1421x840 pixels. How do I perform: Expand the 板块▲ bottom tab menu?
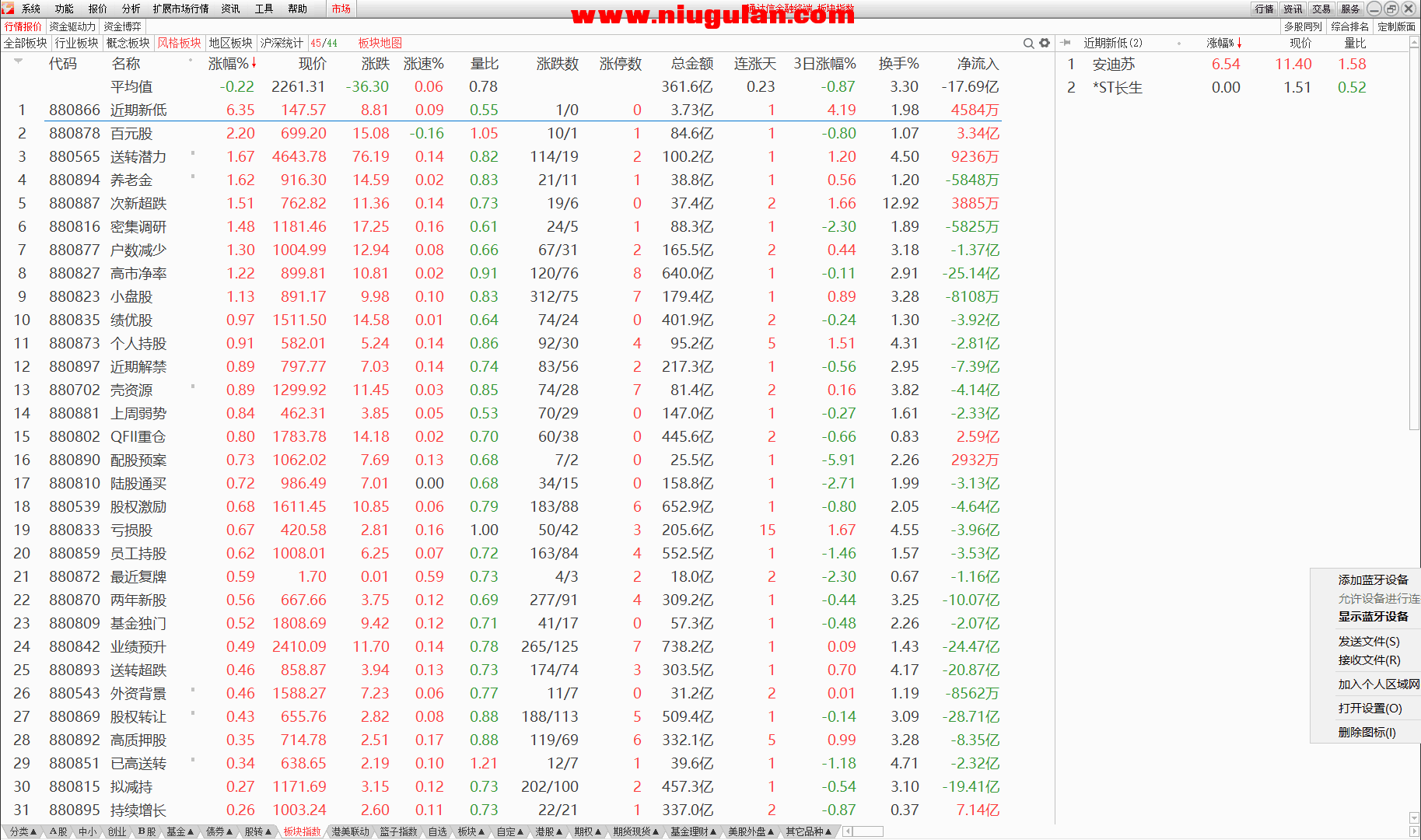click(471, 831)
